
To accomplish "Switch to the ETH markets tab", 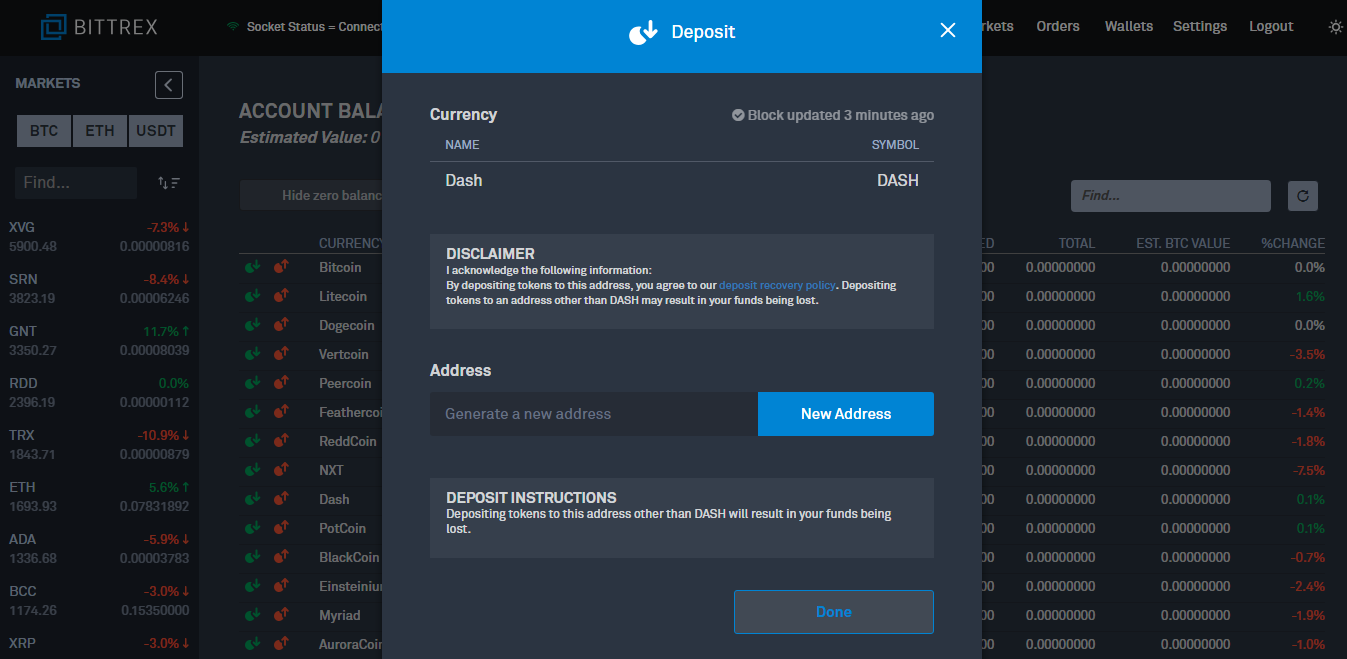I will (100, 131).
